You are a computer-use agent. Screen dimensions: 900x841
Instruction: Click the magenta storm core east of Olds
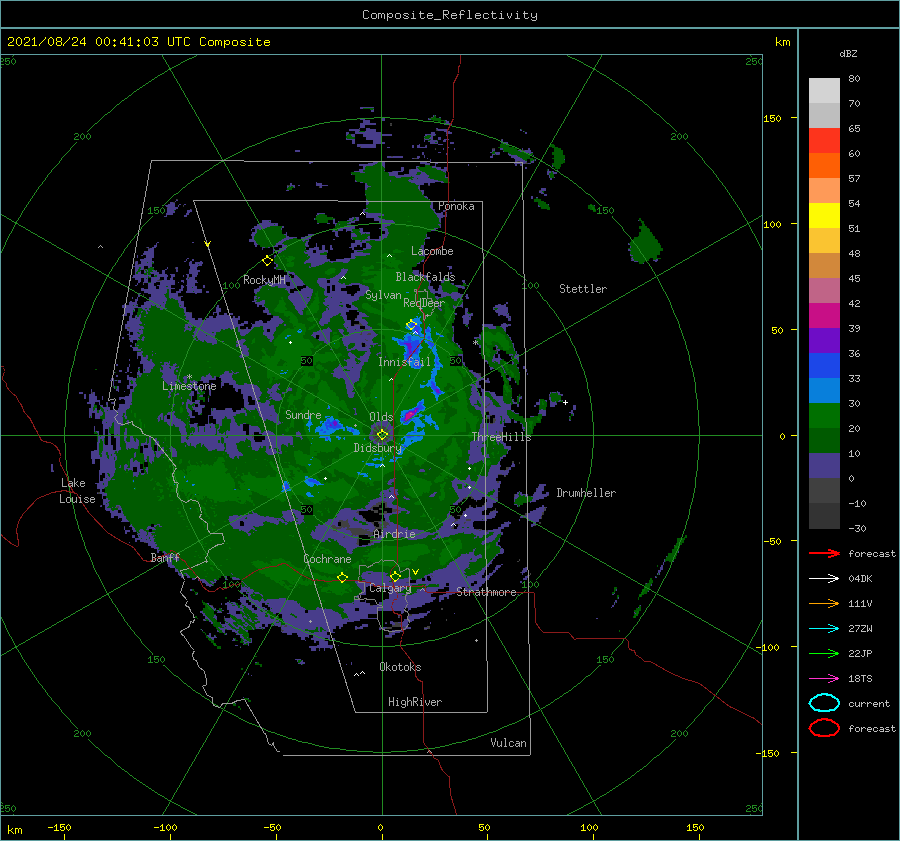point(411,413)
